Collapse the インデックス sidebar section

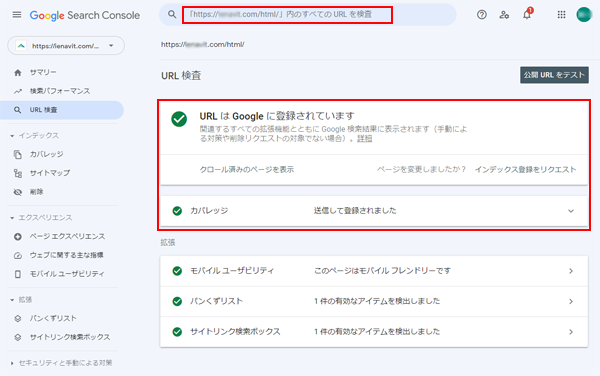tap(12, 136)
